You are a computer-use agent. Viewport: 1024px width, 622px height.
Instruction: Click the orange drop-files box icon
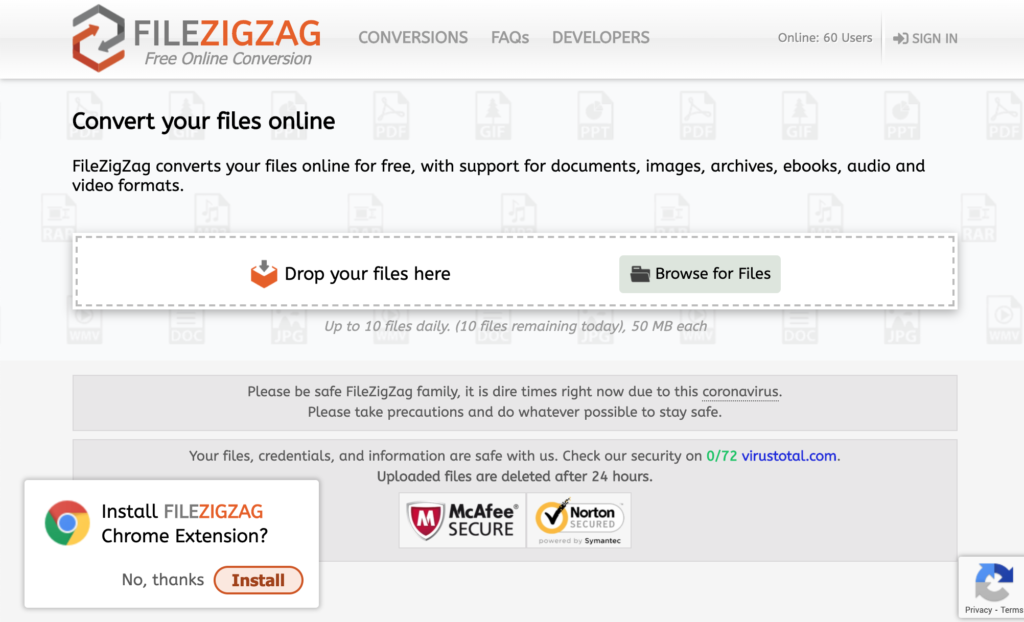264,274
